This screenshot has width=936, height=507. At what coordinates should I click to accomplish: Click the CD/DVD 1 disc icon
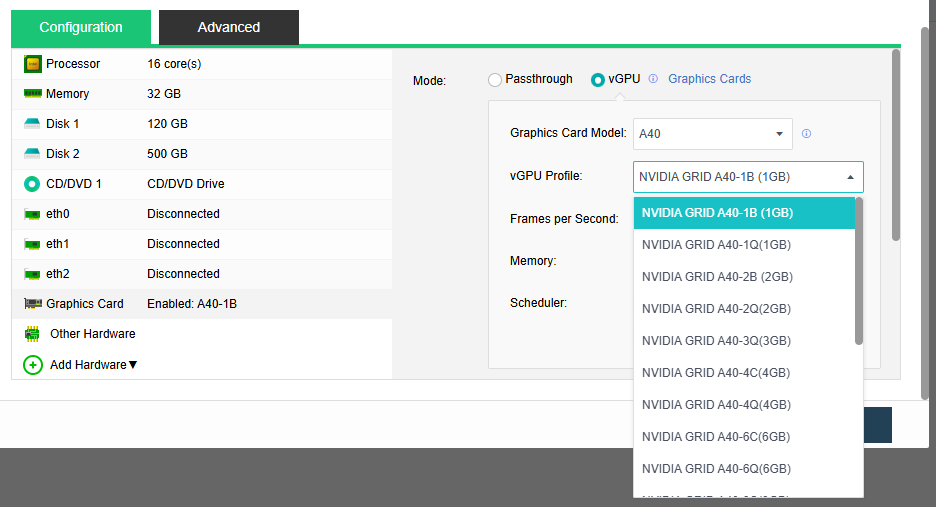[32, 184]
